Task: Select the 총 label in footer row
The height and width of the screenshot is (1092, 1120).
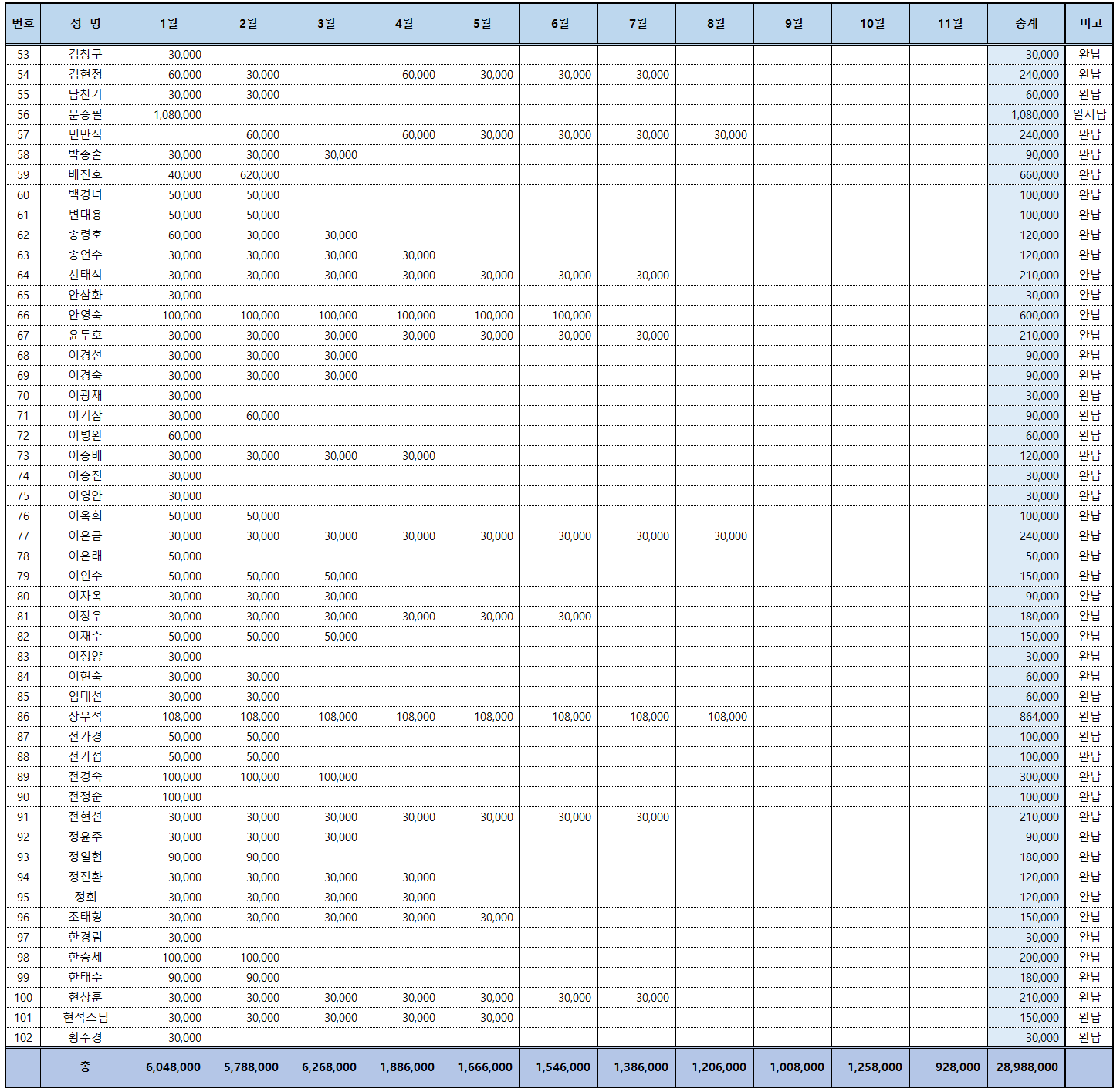Action: [x=86, y=1067]
